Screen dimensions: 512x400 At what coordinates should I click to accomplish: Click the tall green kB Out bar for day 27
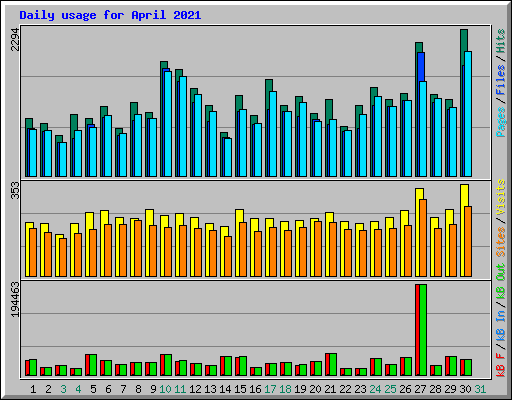[x=423, y=330]
